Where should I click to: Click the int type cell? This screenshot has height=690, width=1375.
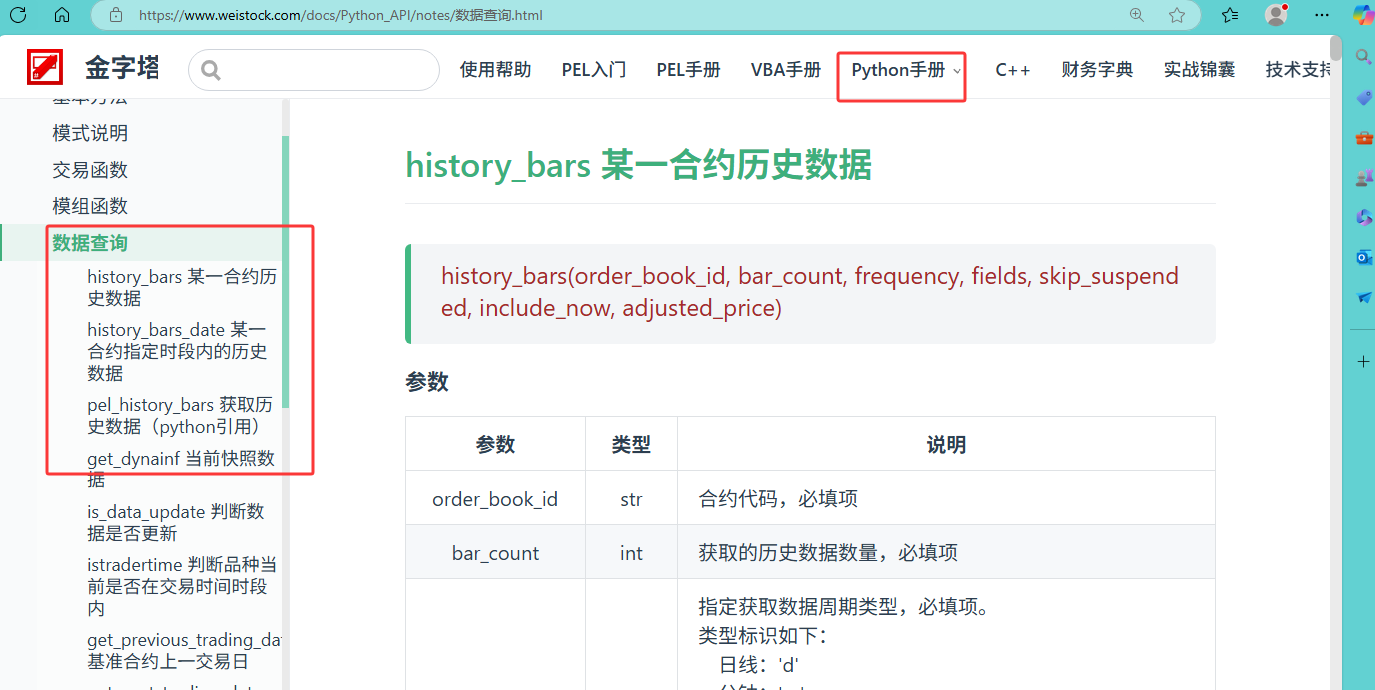coord(631,552)
